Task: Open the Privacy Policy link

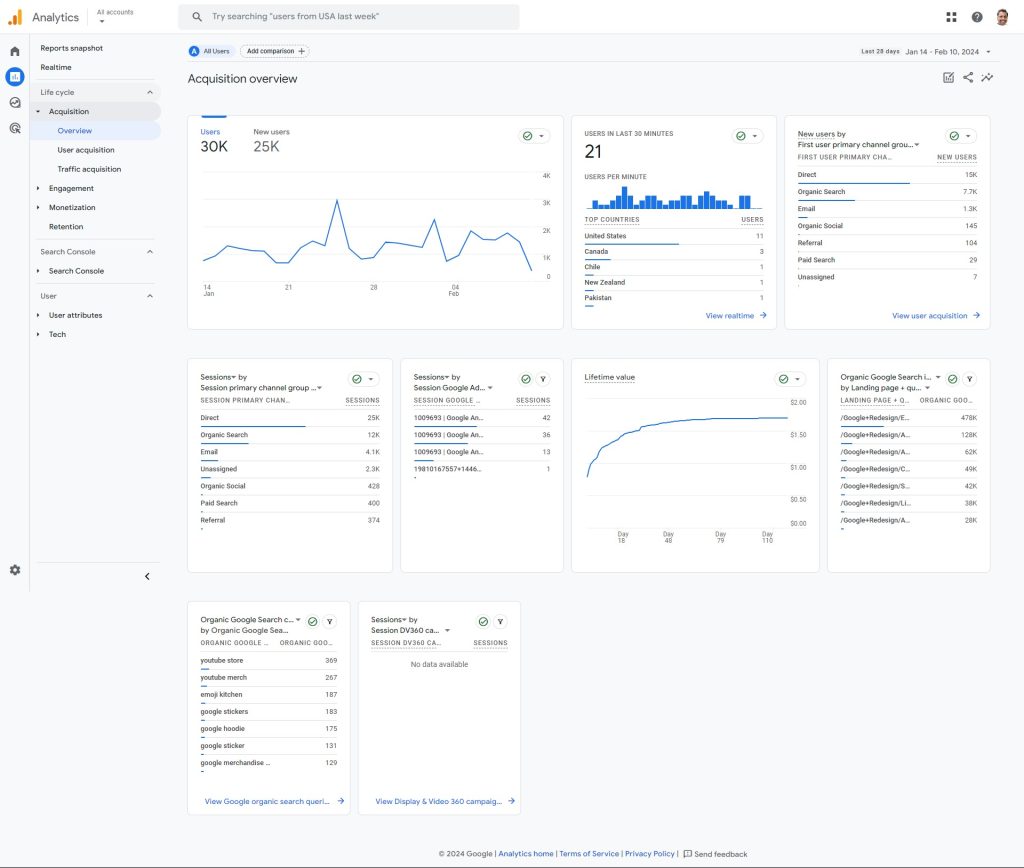Action: tap(650, 854)
